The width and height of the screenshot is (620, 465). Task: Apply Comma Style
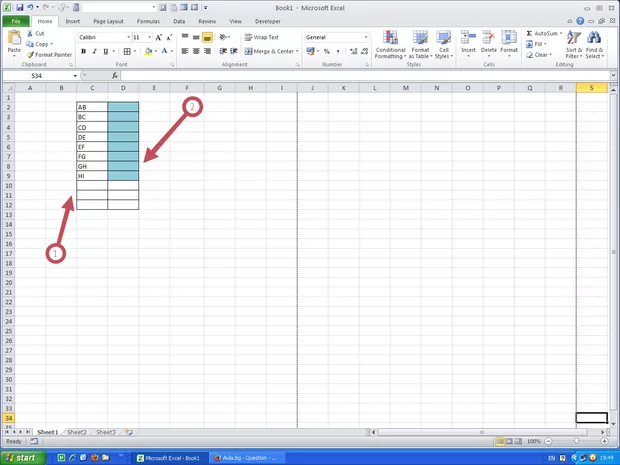(338, 51)
